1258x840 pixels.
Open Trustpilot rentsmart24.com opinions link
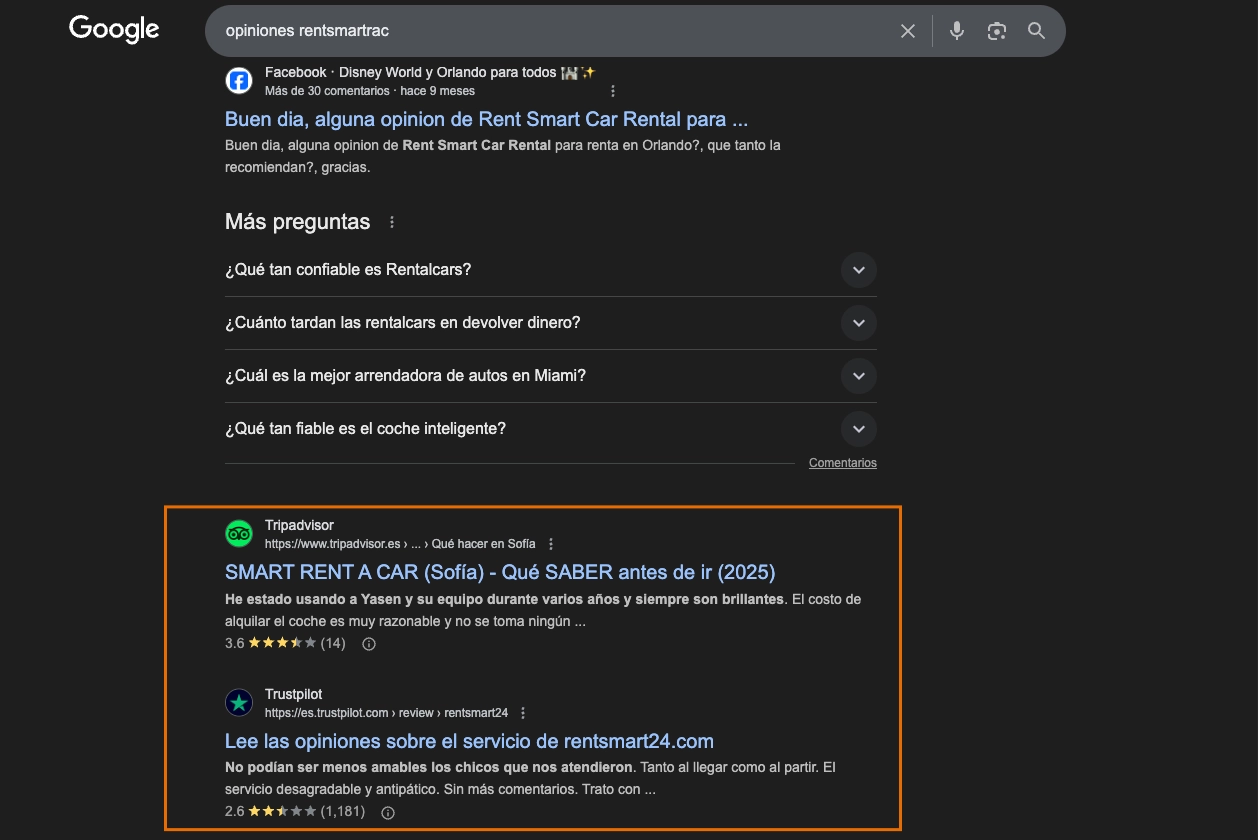(x=469, y=741)
